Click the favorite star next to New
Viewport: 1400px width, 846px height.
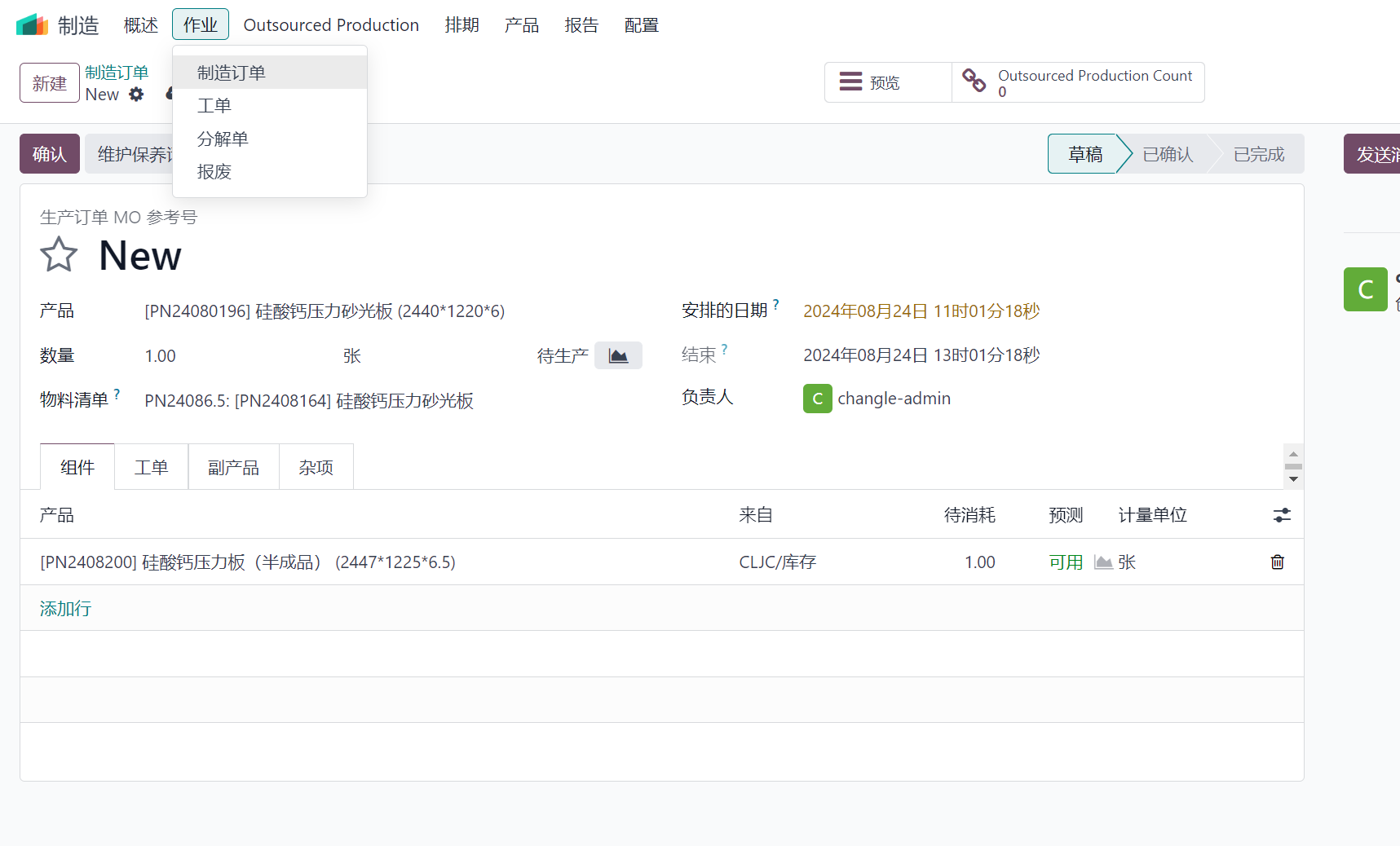tap(59, 255)
